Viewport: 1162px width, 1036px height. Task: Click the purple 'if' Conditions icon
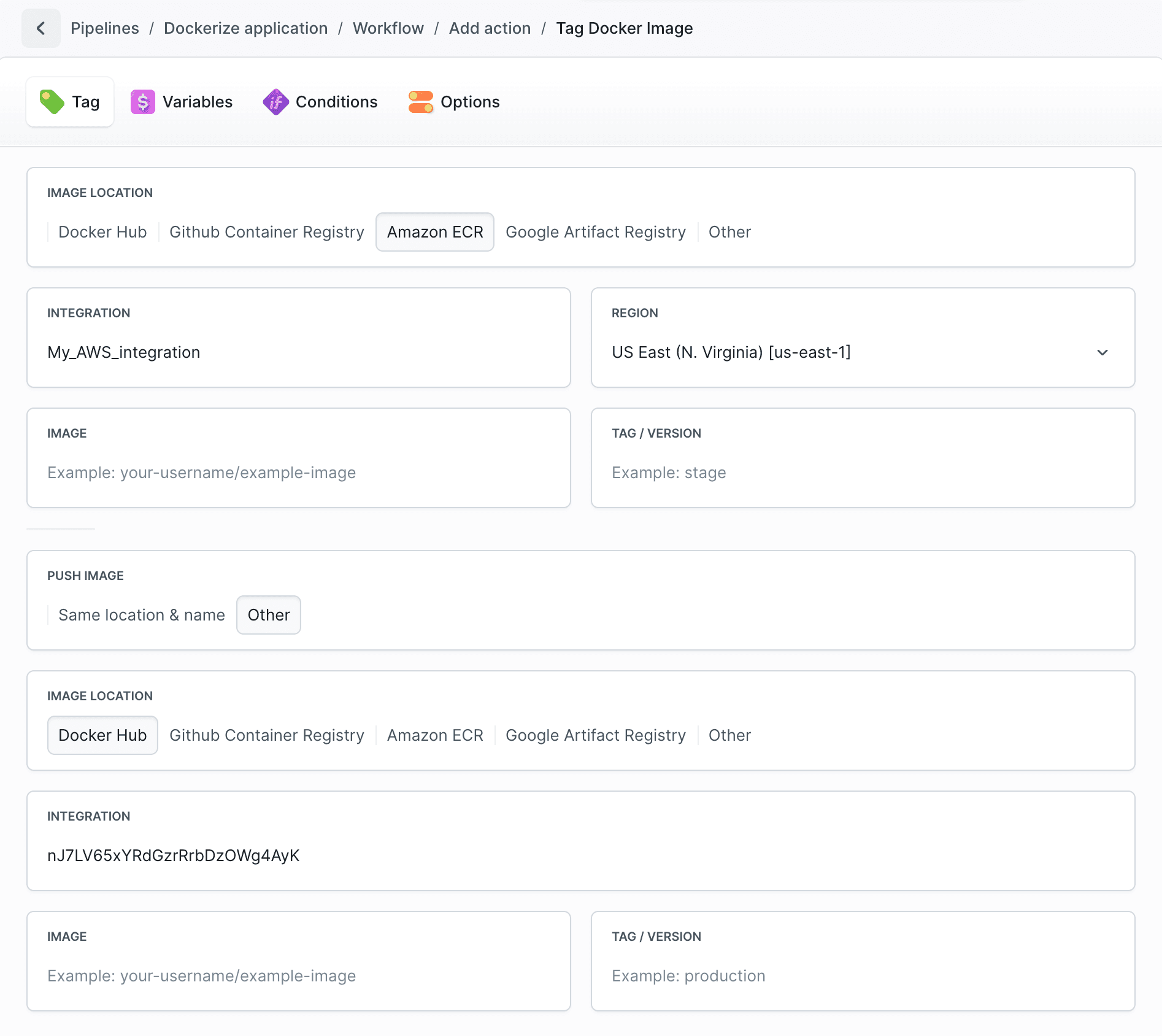click(275, 101)
